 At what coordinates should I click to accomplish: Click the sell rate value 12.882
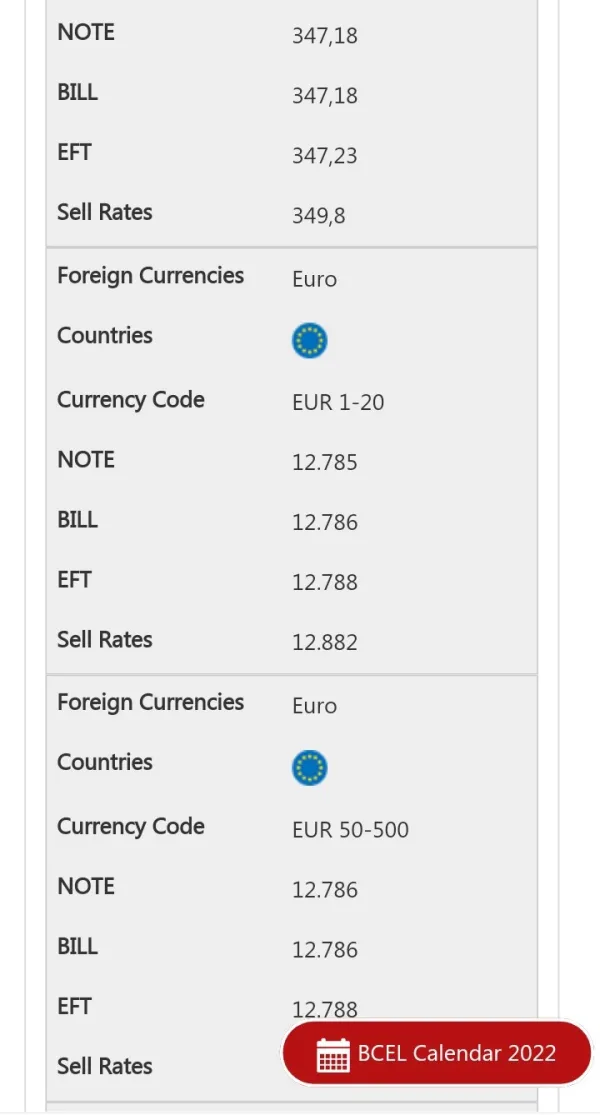(x=325, y=643)
